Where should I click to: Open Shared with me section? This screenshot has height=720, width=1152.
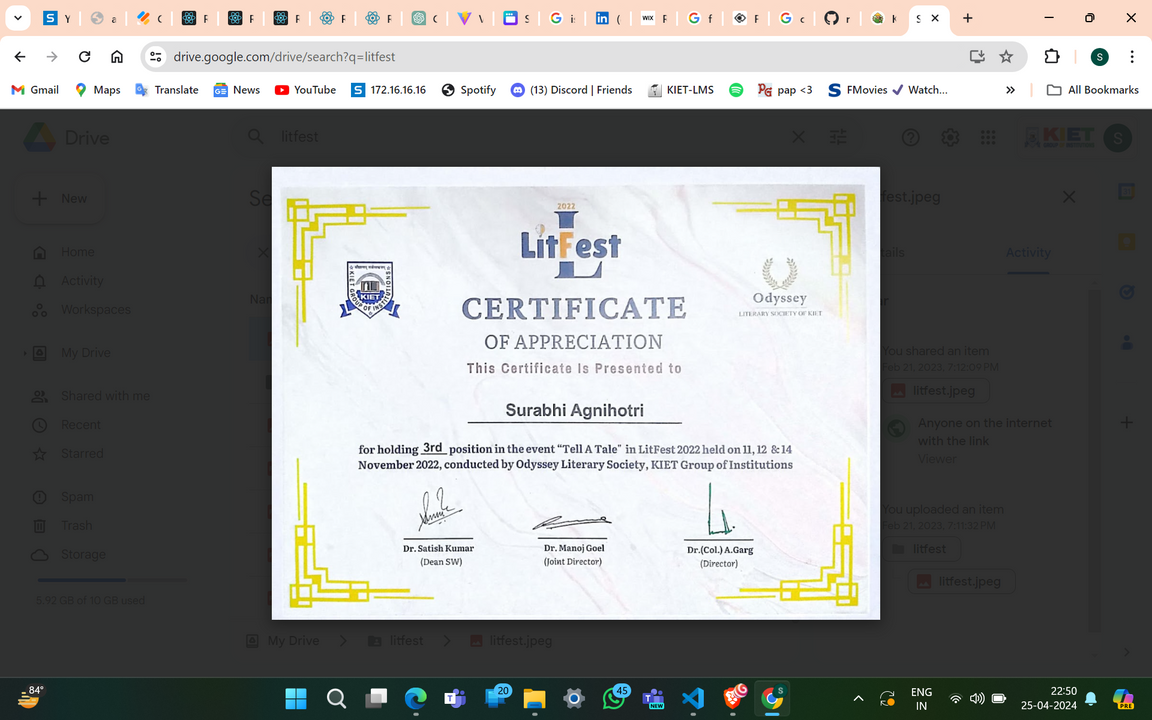tap(105, 396)
